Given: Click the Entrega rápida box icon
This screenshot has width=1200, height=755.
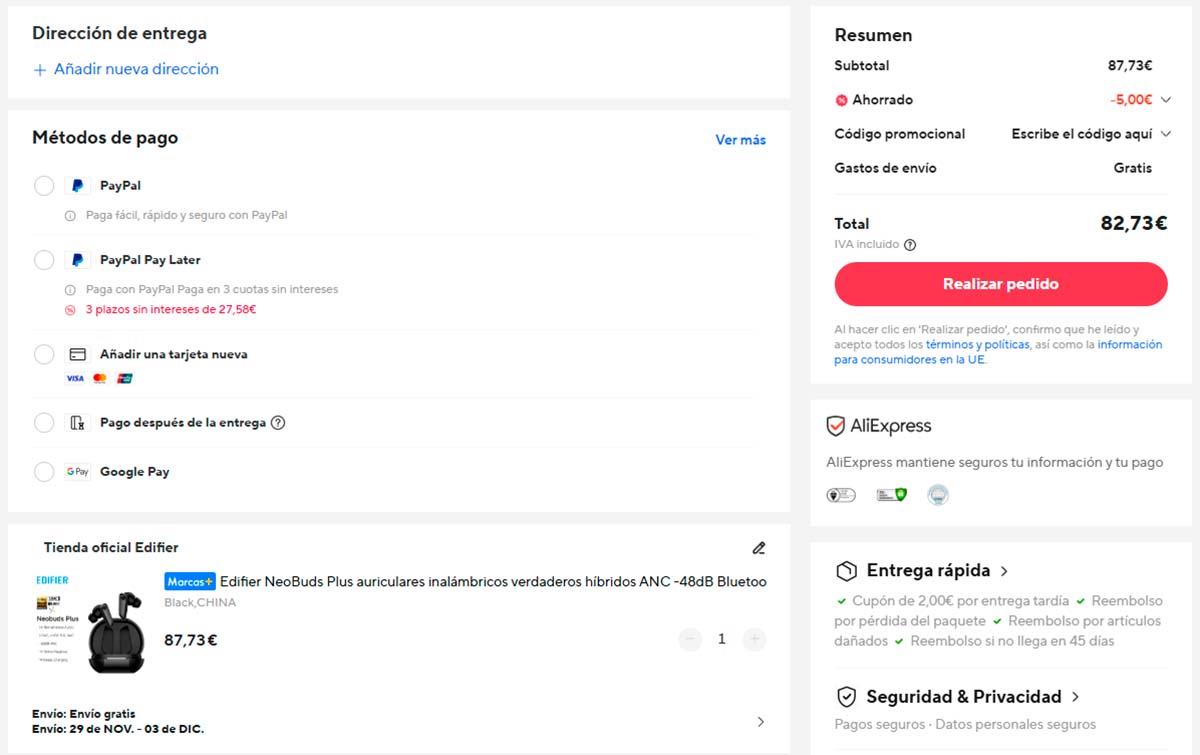Looking at the screenshot, I should [846, 571].
